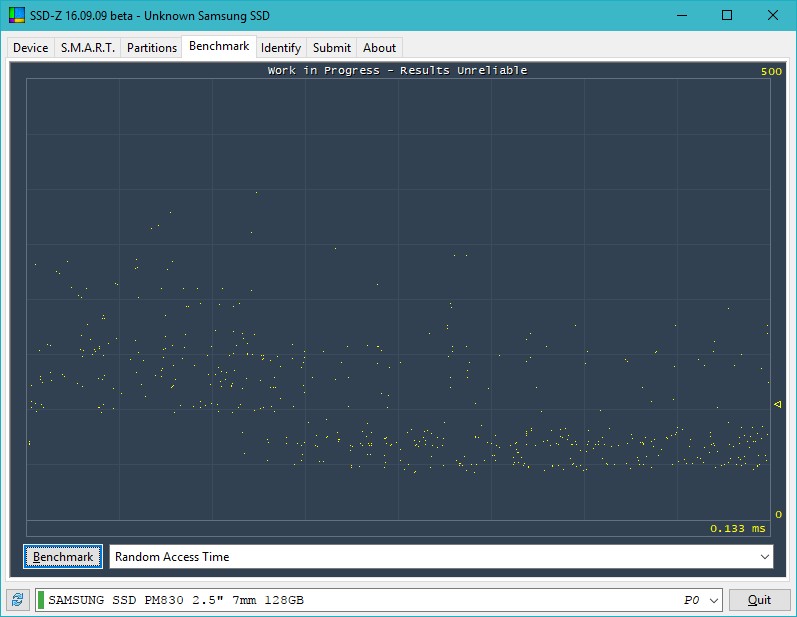
Task: Click the 0.133 ms result reading
Action: point(737,529)
